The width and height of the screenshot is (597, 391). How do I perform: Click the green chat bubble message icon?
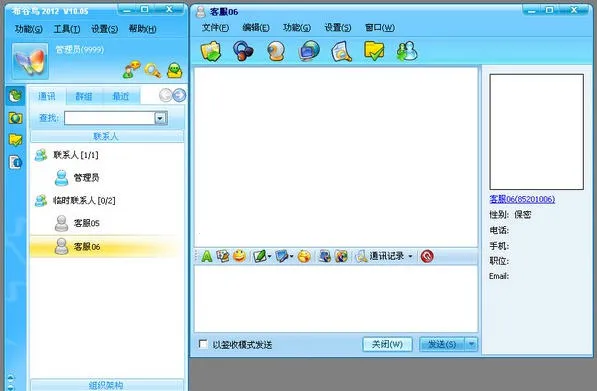(x=174, y=70)
